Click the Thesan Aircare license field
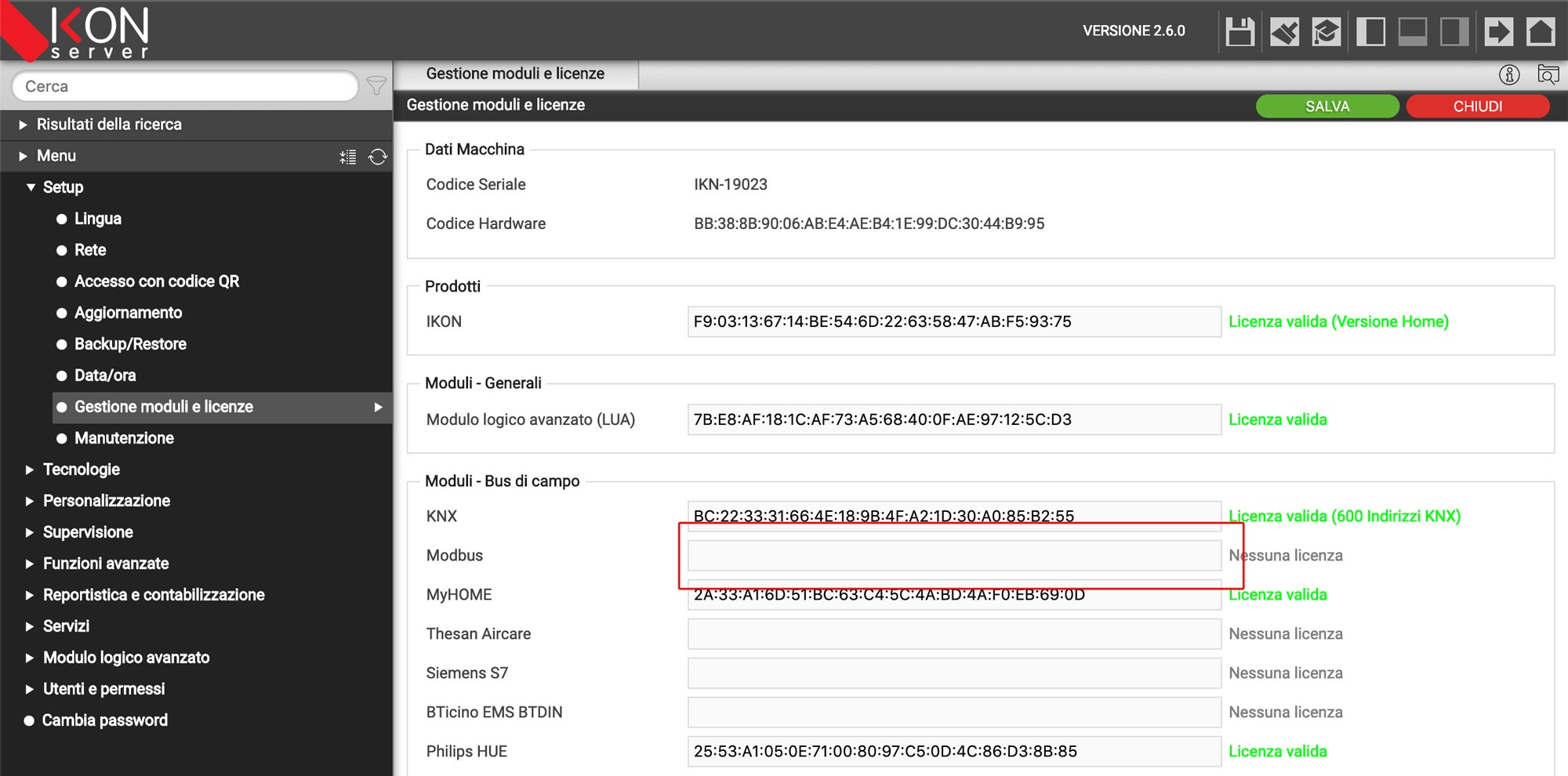Viewport: 1568px width, 776px height. click(x=954, y=633)
